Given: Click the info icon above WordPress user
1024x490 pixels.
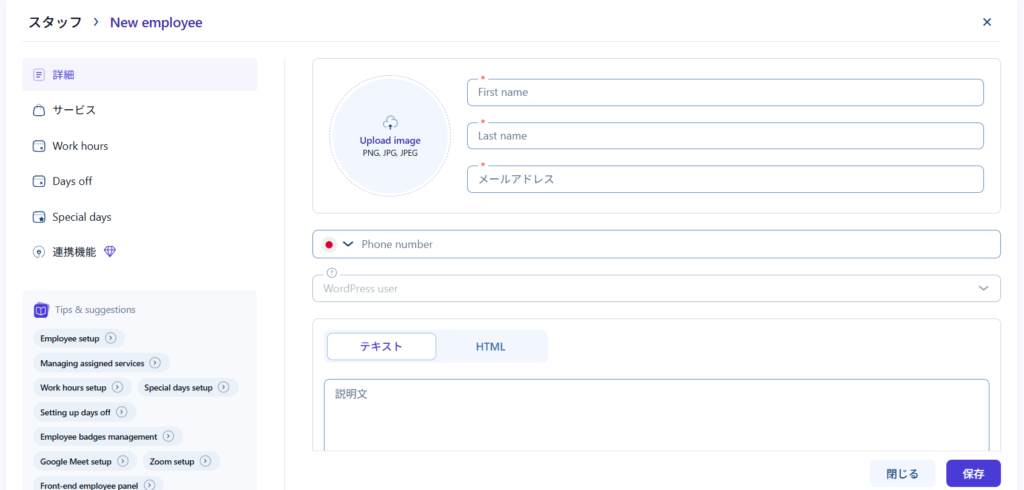Looking at the screenshot, I should click(x=331, y=273).
